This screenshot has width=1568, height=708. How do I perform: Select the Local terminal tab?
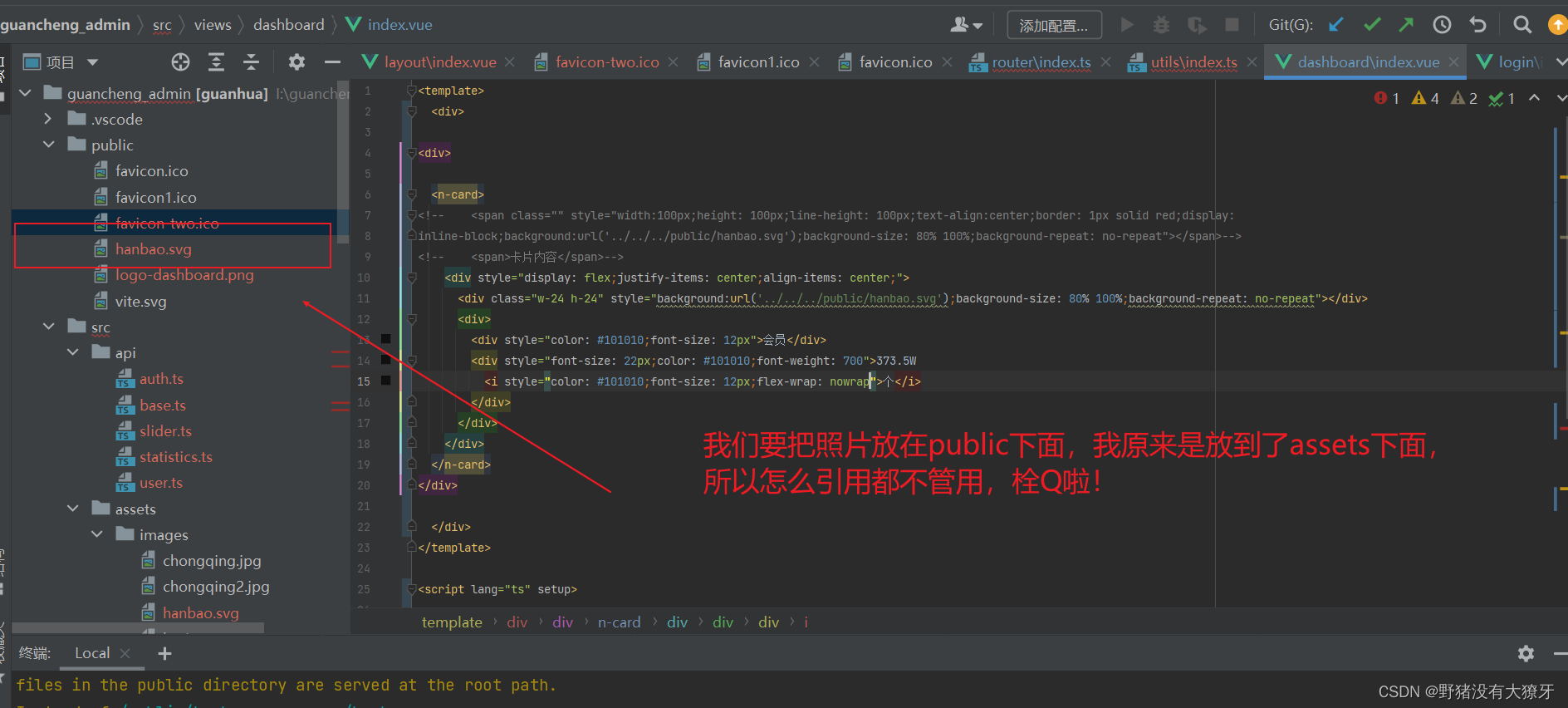coord(92,653)
